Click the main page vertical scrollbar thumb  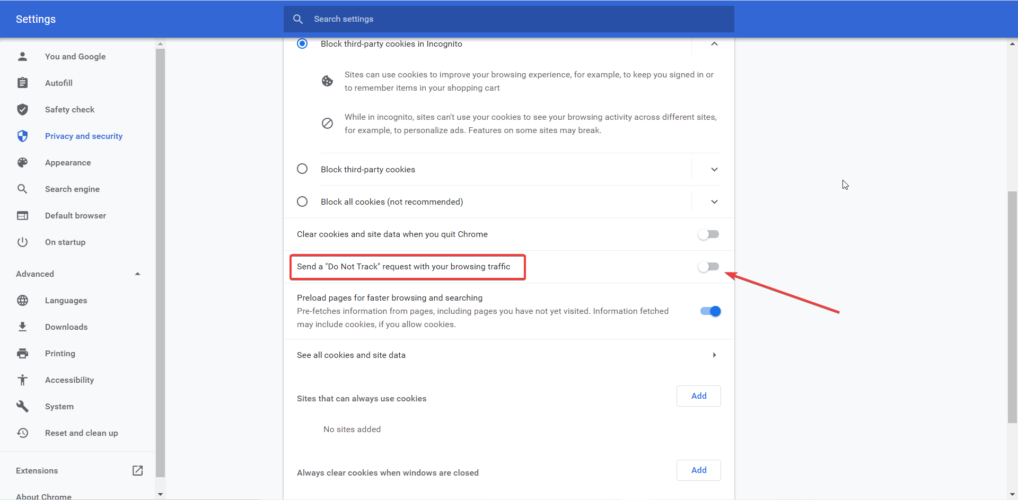pyautogui.click(x=1013, y=306)
